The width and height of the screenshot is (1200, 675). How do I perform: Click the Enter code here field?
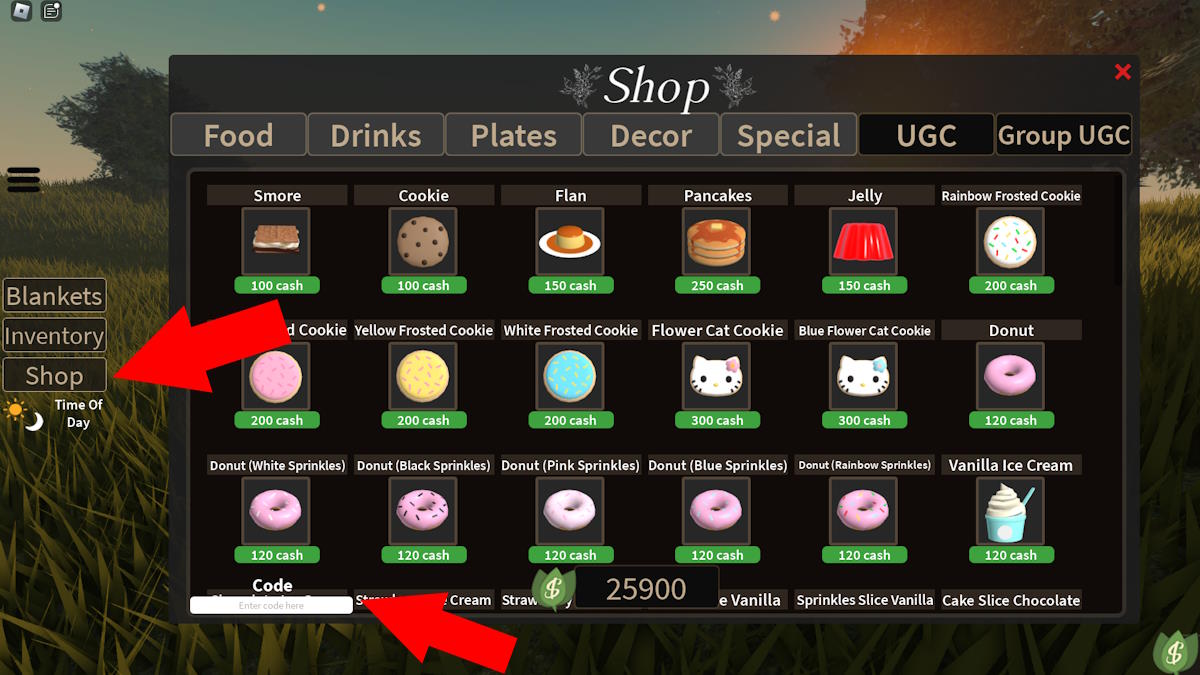pyautogui.click(x=271, y=605)
